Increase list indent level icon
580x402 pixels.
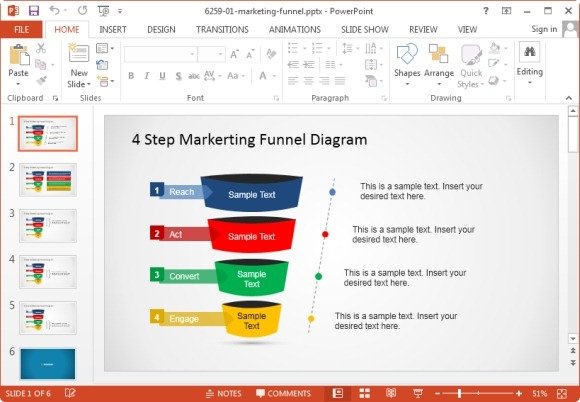tap(309, 65)
